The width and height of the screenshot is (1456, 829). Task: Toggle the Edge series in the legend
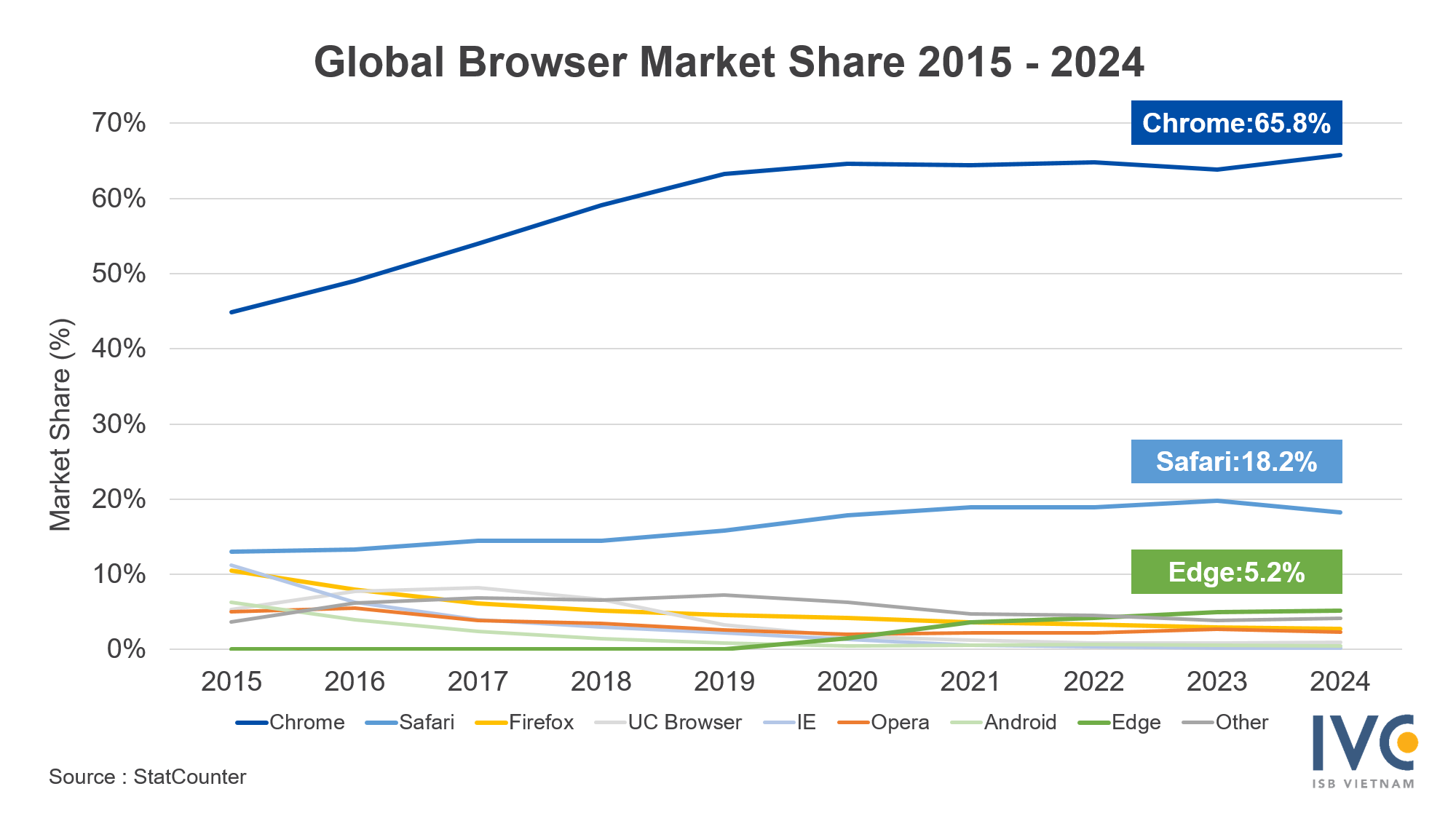(x=1119, y=723)
